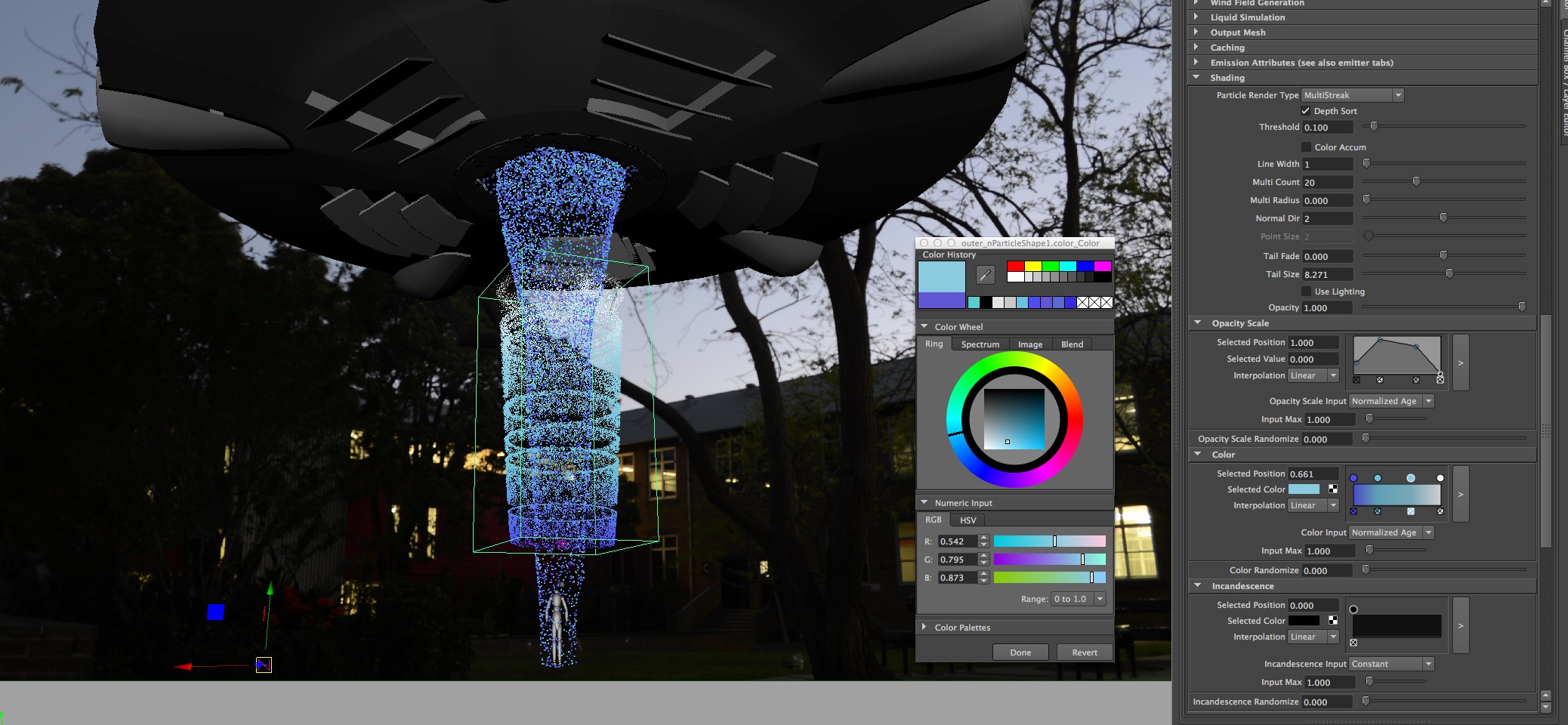
Task: Delete the white last Color ramp marker
Action: coord(1440,512)
